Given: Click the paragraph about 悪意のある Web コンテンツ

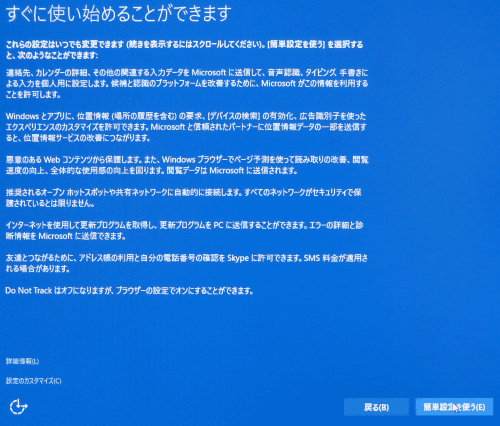Looking at the screenshot, I should coord(187,165).
